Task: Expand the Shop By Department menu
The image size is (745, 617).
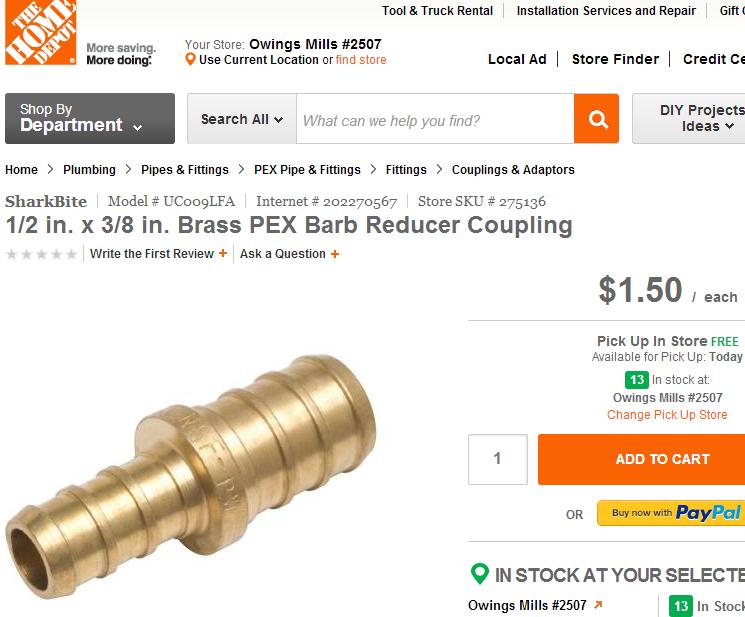Action: (90, 118)
